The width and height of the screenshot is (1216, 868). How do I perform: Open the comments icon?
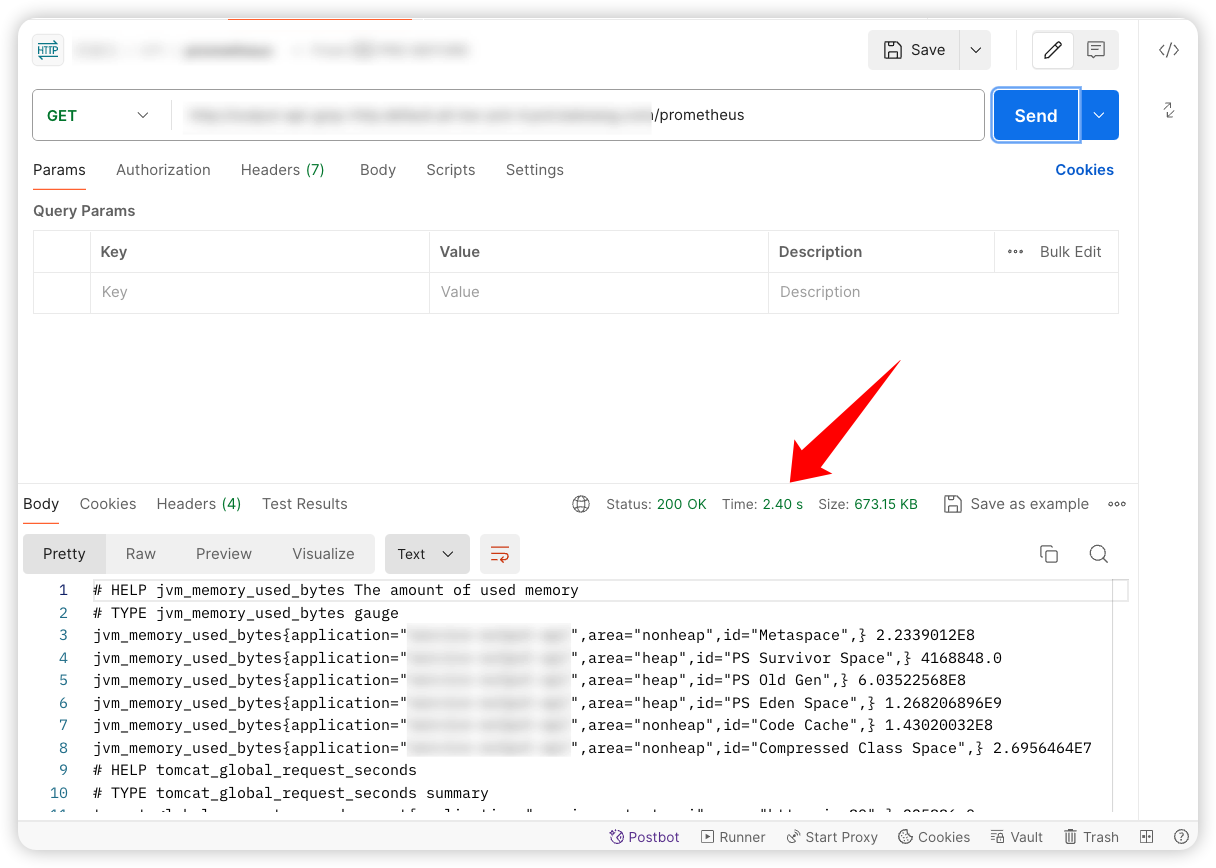pos(1096,50)
